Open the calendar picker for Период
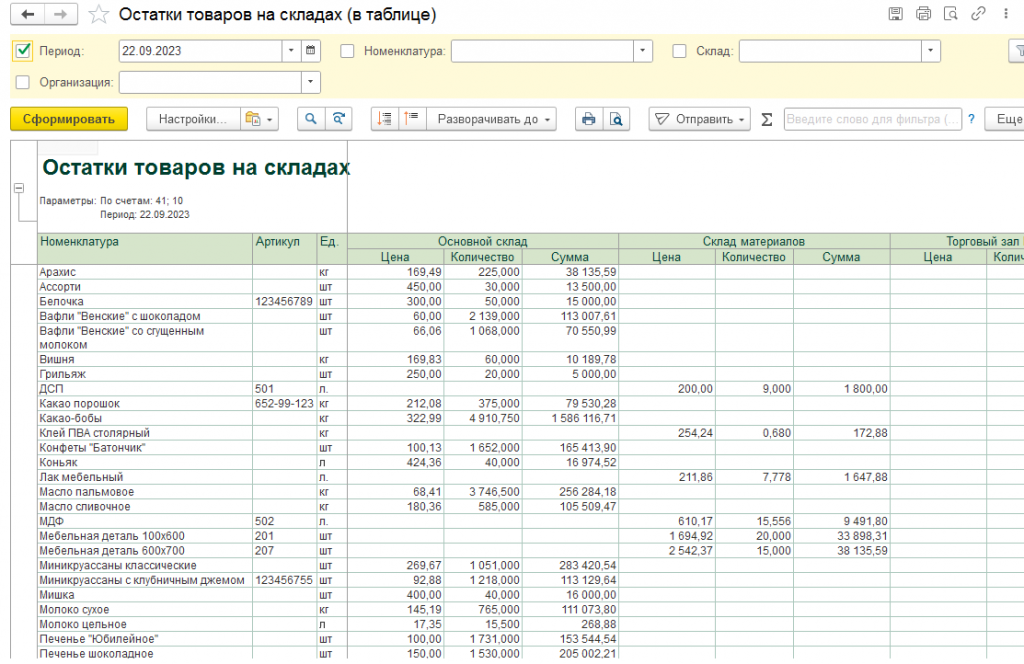 tap(311, 51)
